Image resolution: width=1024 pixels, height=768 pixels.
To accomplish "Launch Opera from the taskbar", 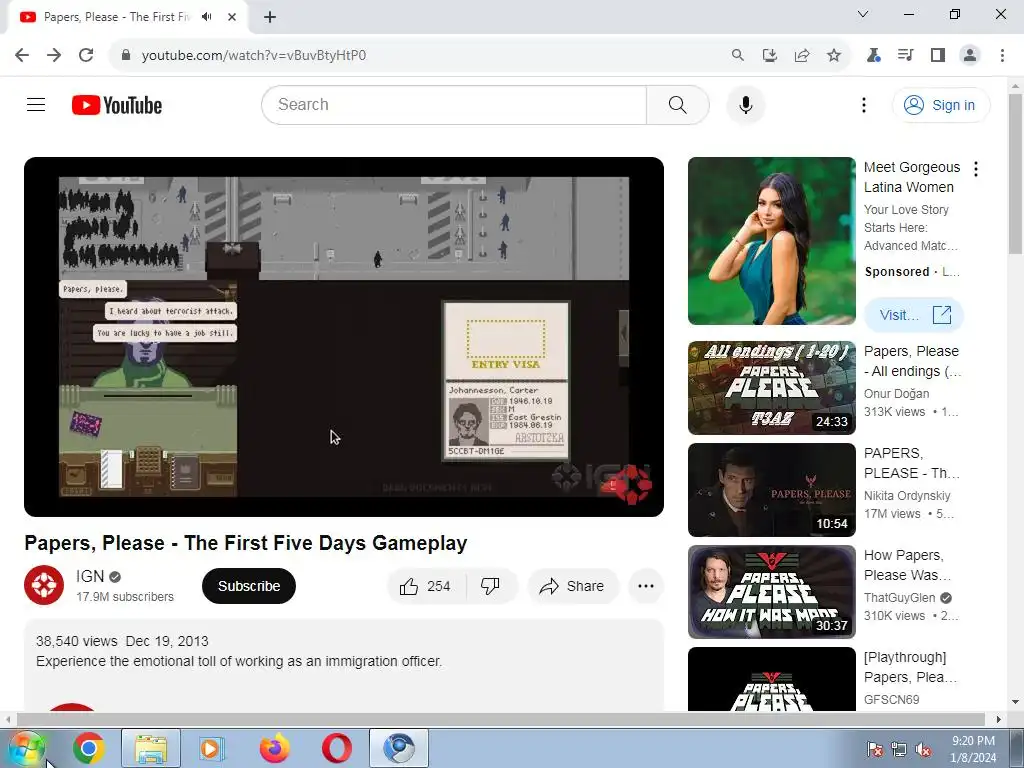I will tap(336, 748).
